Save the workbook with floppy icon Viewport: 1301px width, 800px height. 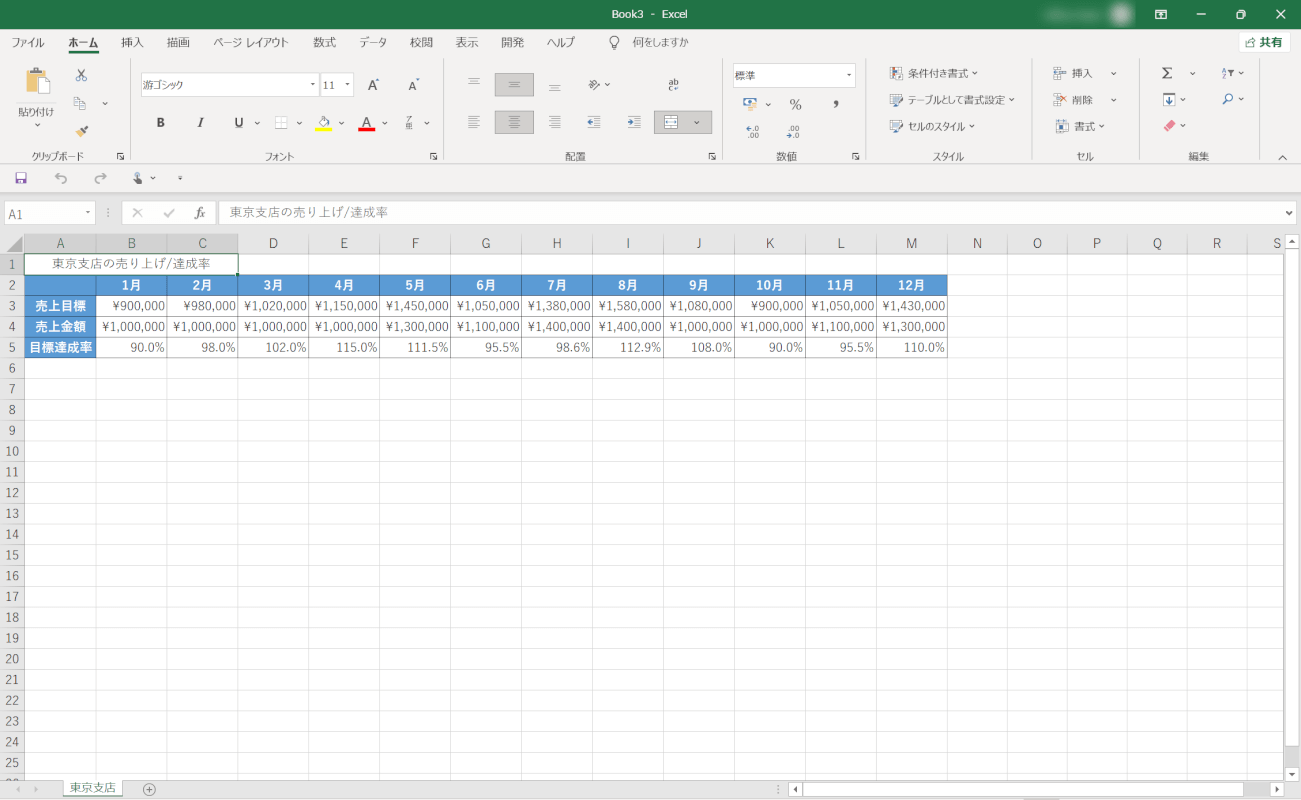coord(21,178)
